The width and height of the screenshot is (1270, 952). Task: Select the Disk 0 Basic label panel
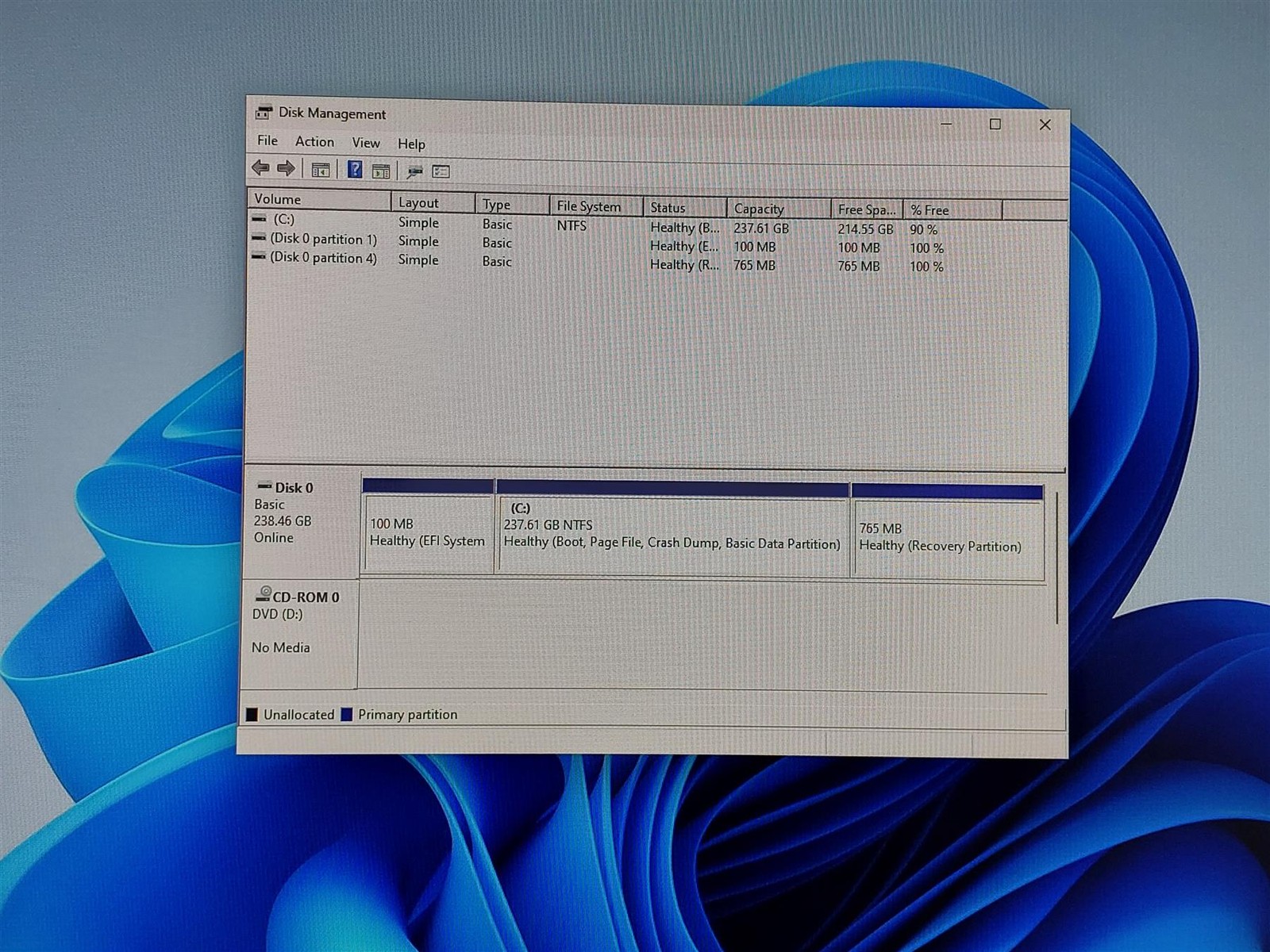click(x=301, y=521)
